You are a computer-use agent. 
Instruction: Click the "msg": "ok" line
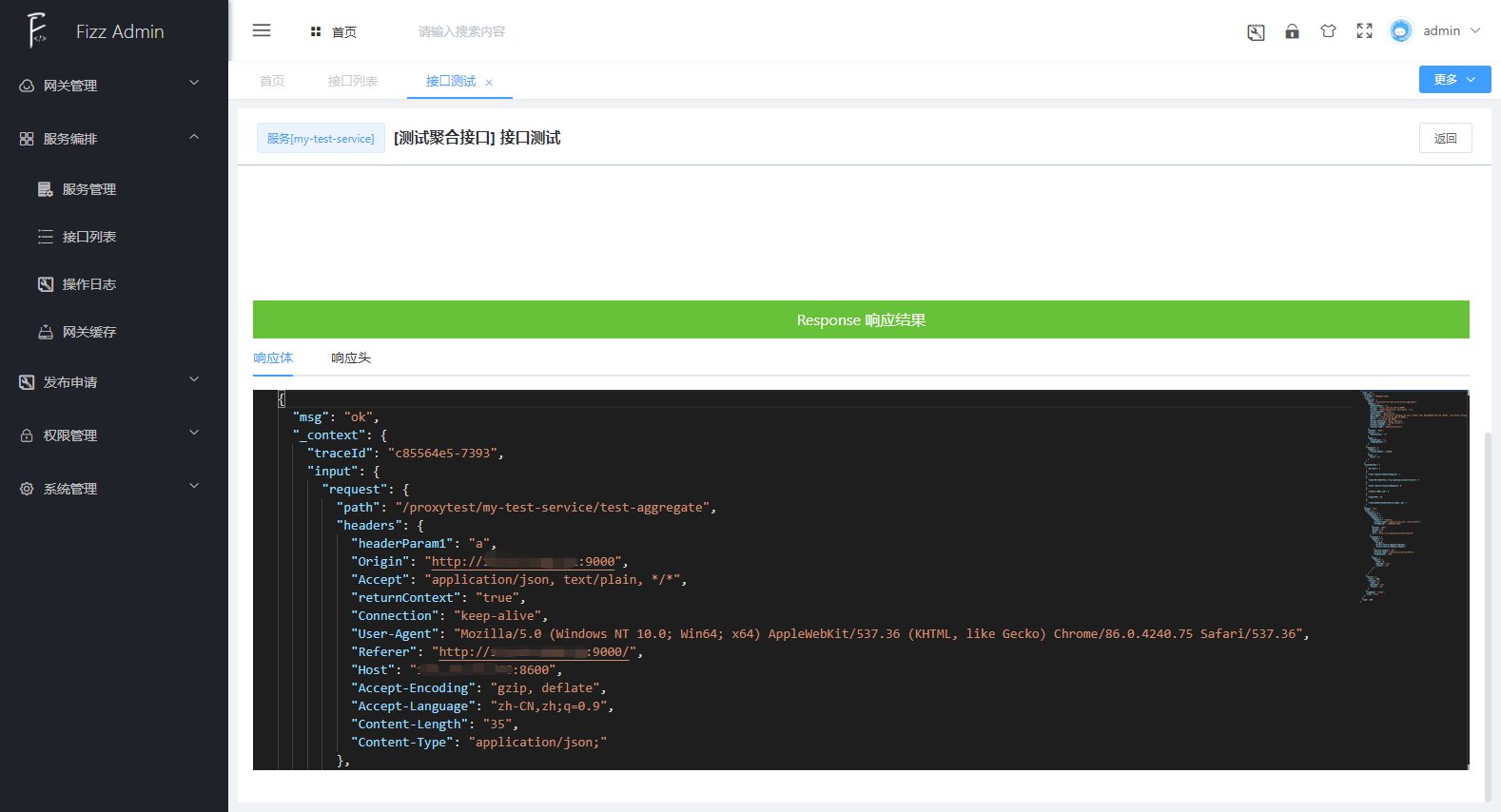336,417
